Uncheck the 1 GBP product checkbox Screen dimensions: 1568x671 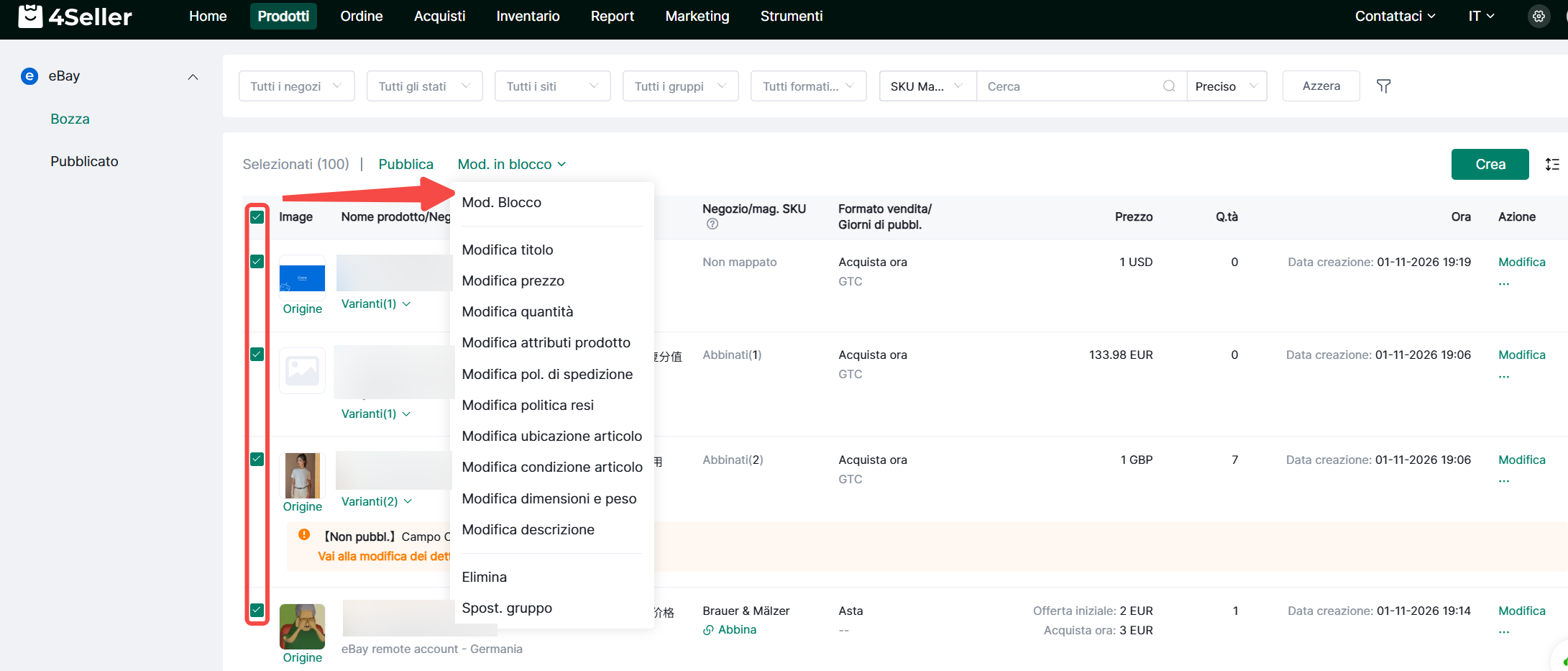257,460
